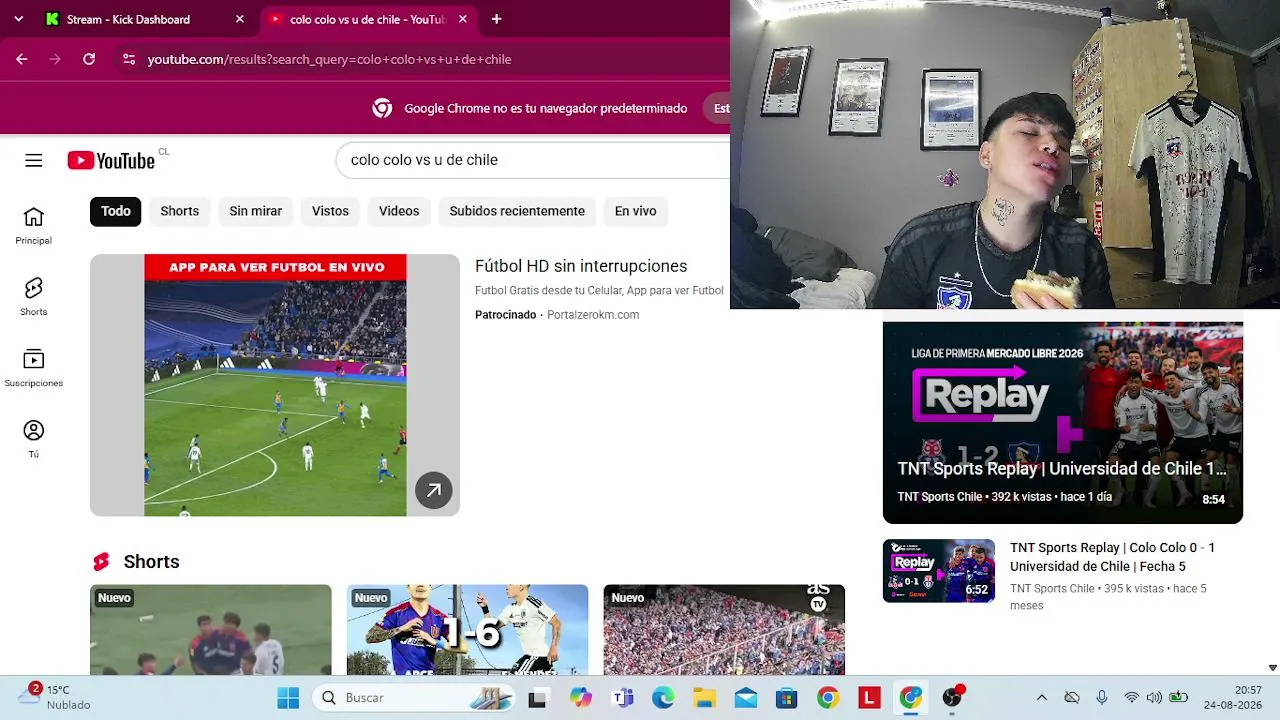The image size is (1280, 720).
Task: Open Microsoft Store from the taskbar
Action: click(x=787, y=698)
